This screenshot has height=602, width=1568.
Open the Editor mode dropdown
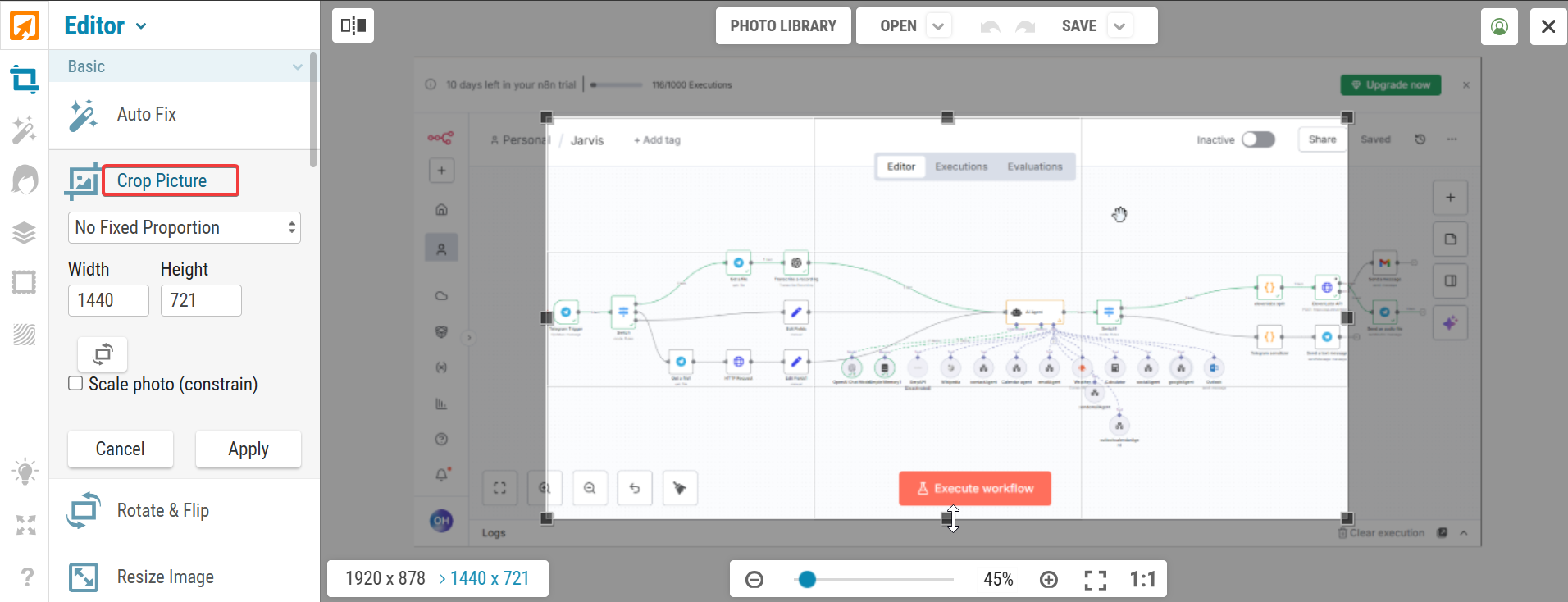(x=106, y=25)
